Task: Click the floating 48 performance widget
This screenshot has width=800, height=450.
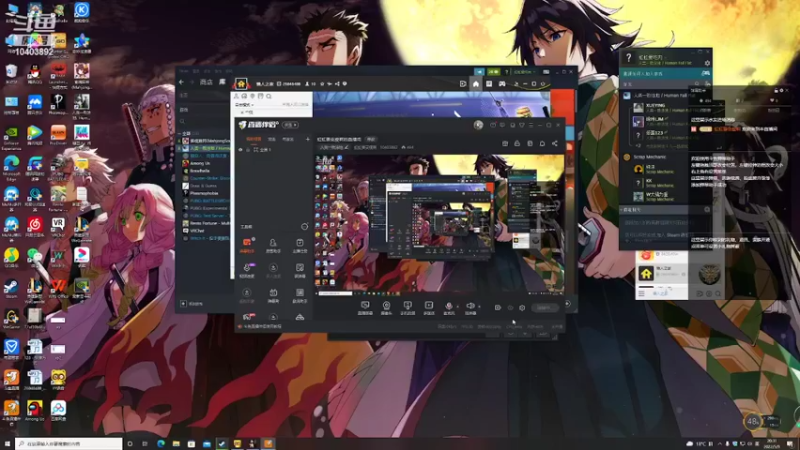Action: (753, 421)
